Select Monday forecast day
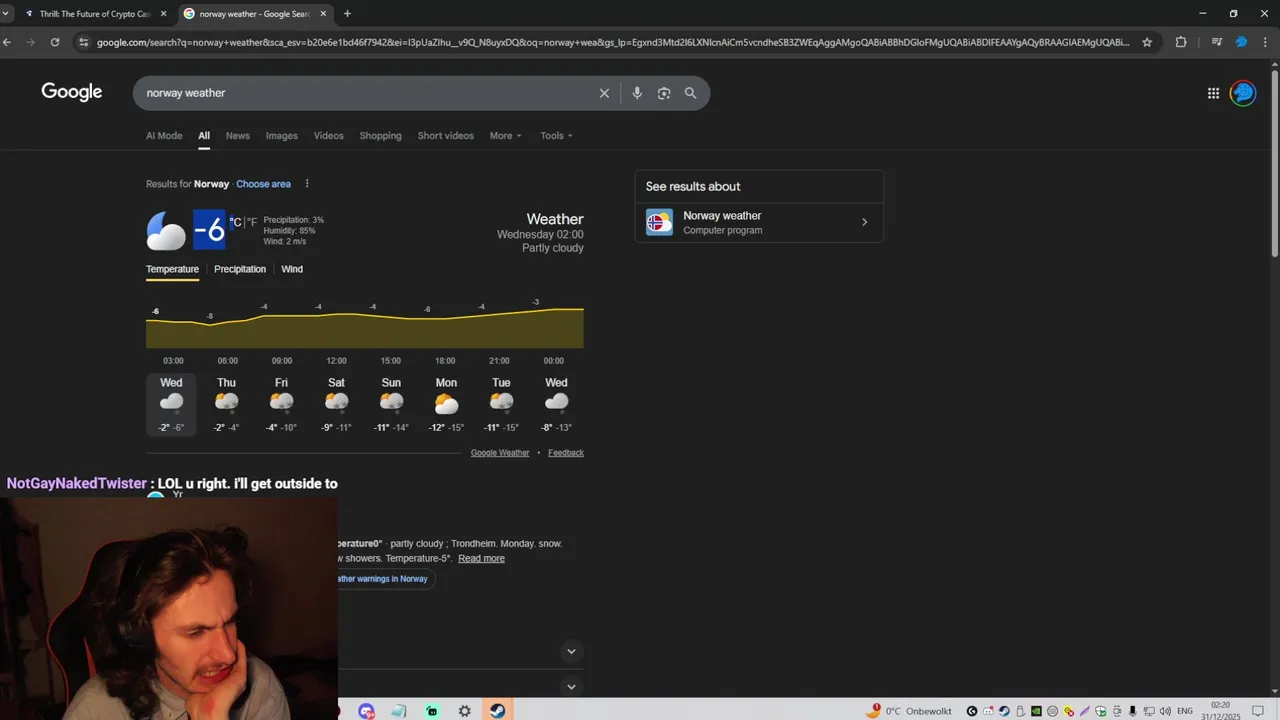 click(446, 404)
